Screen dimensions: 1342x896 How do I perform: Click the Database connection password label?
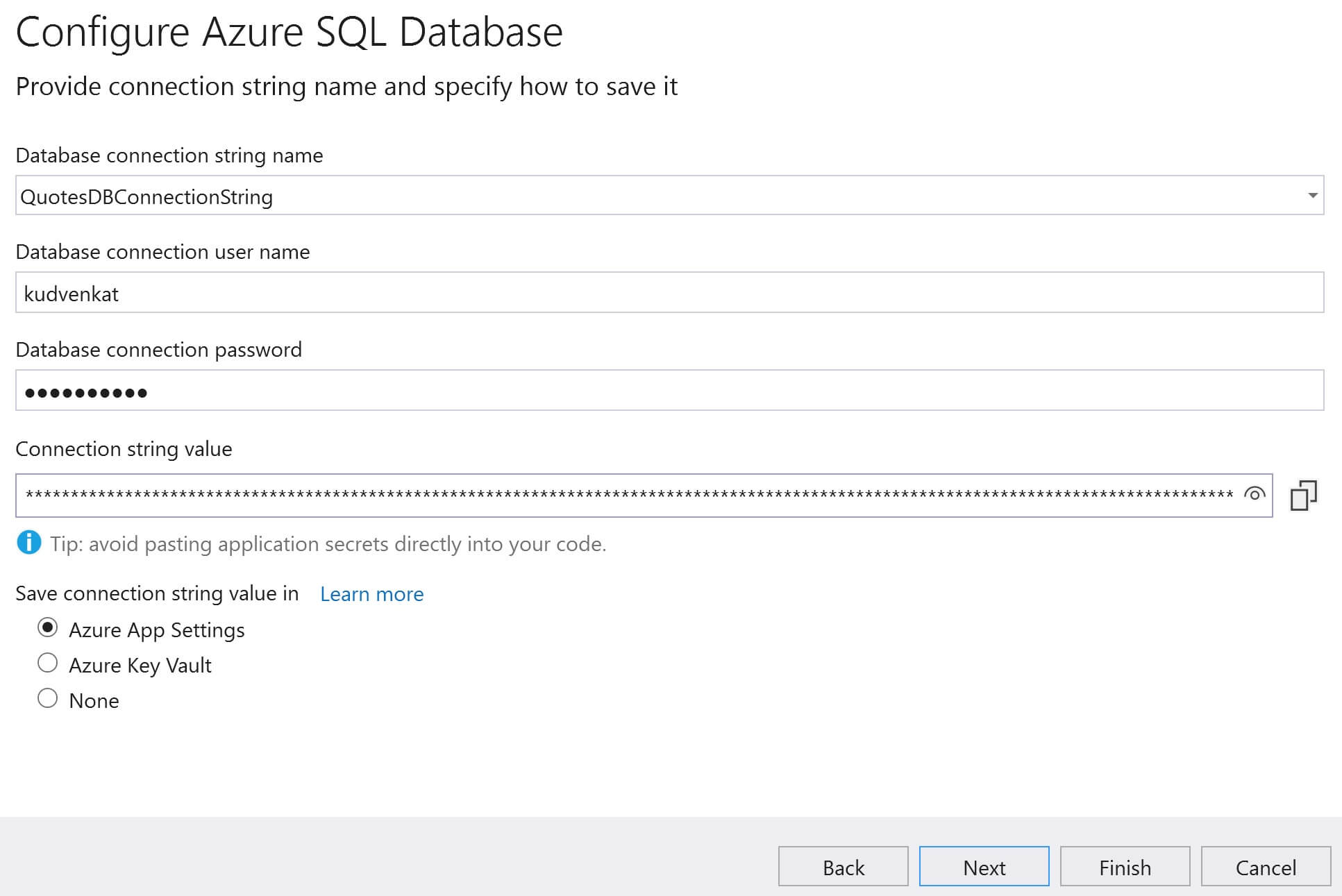click(x=158, y=350)
